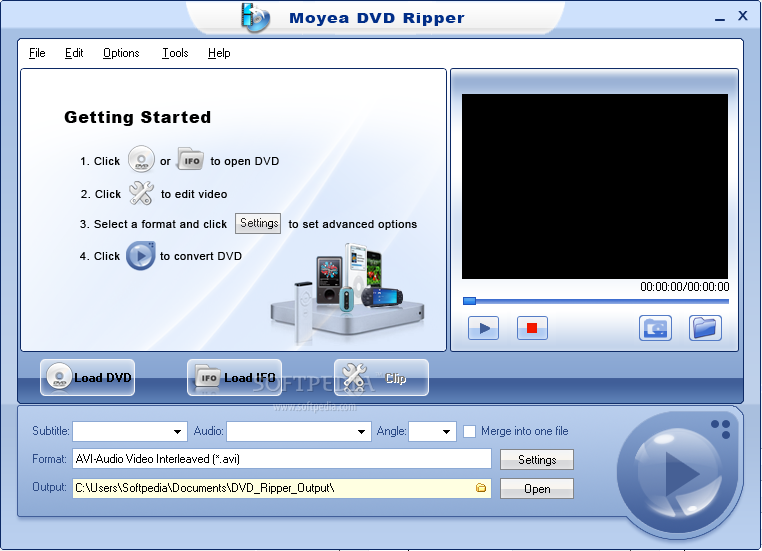Click the wrench tools icon in step 2
This screenshot has height=551, width=762.
point(141,193)
